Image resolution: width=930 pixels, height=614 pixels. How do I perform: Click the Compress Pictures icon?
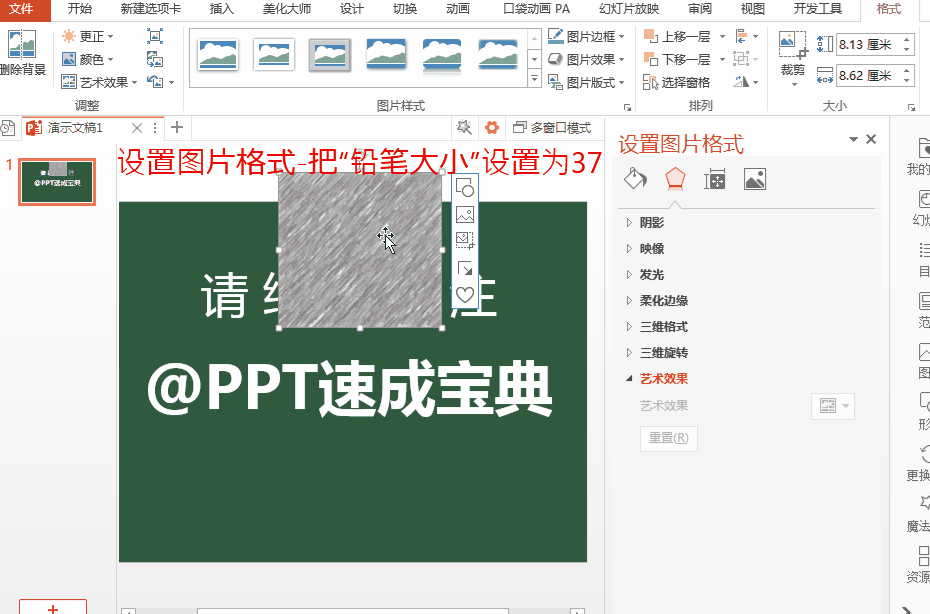point(155,36)
